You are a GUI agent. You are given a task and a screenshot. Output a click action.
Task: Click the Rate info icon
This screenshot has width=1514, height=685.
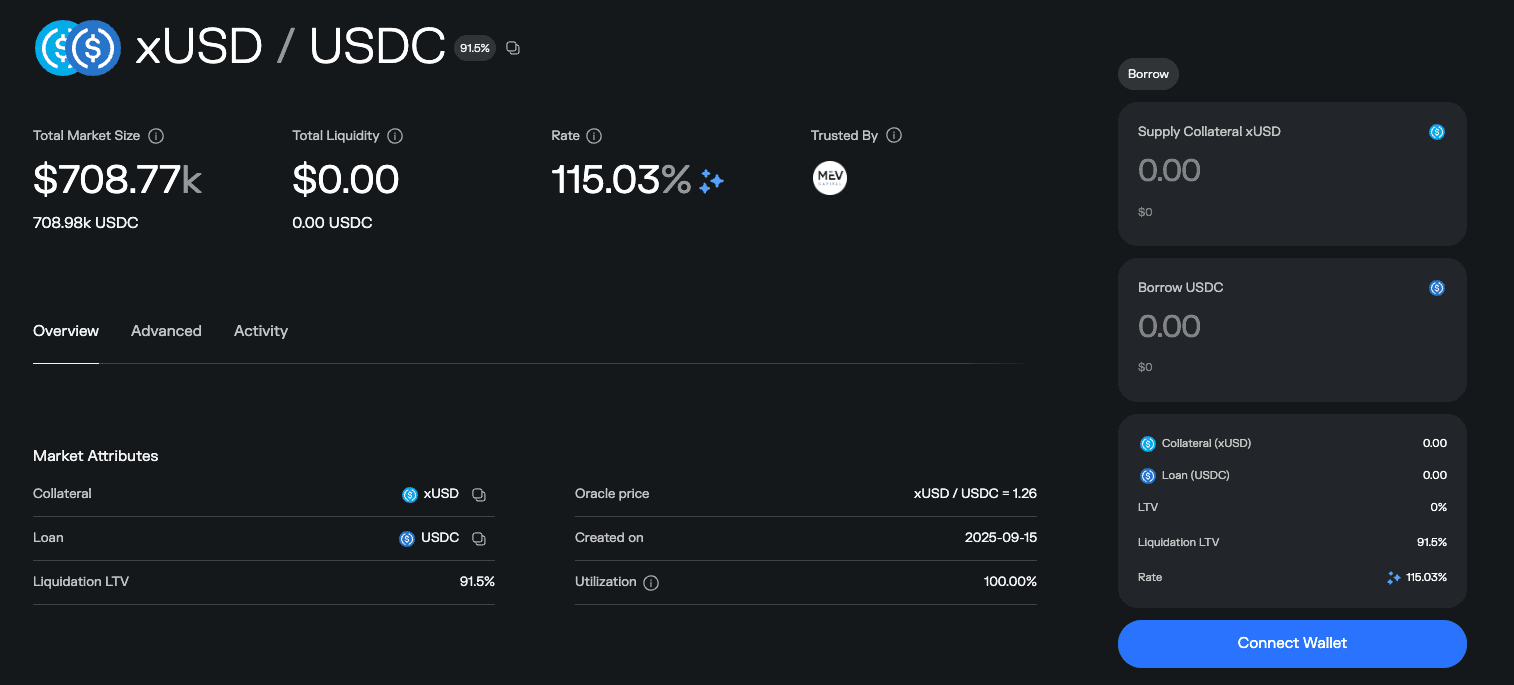point(595,135)
